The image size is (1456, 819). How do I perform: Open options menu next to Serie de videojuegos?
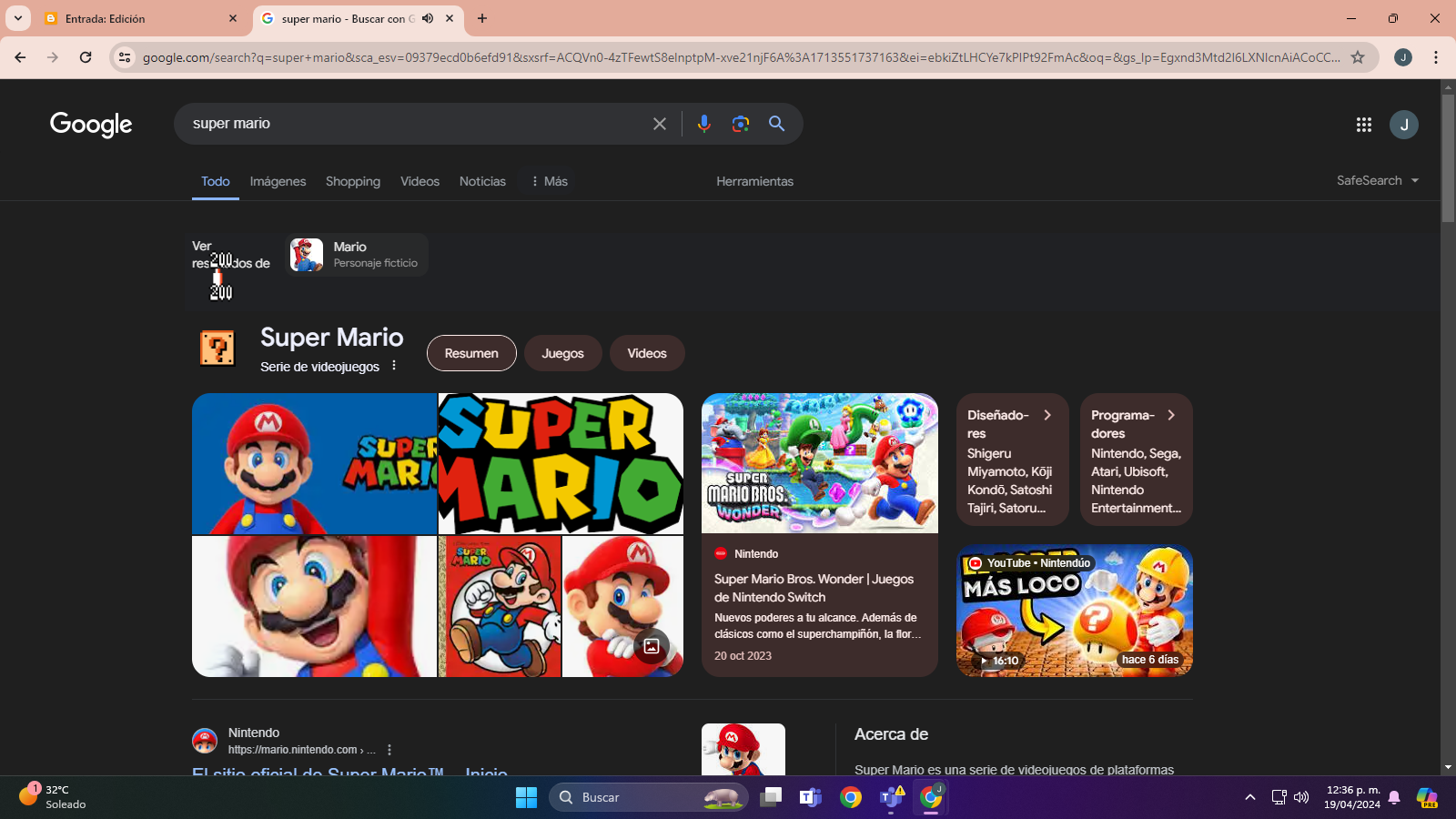click(x=394, y=366)
